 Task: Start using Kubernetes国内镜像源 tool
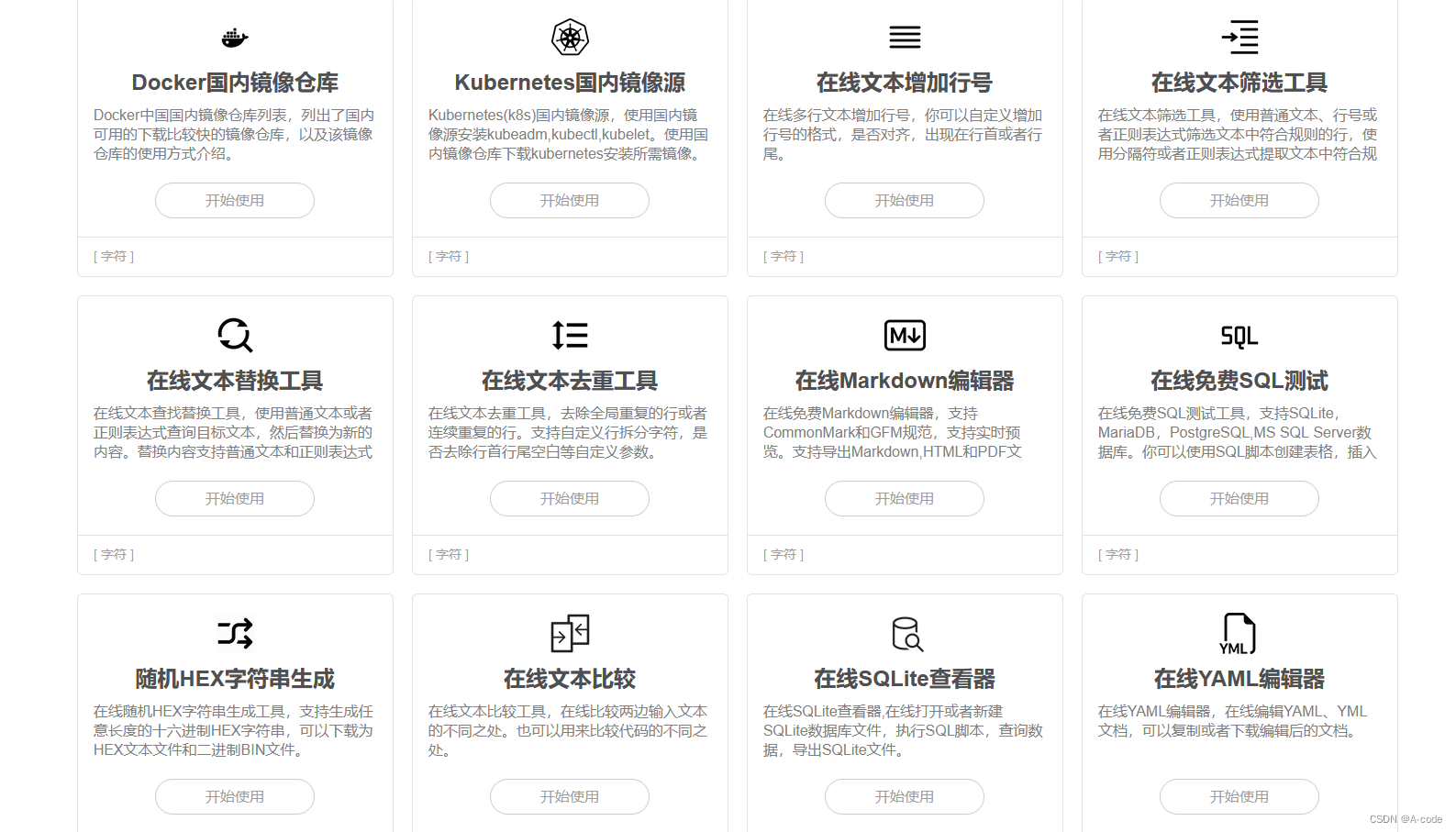pos(570,201)
